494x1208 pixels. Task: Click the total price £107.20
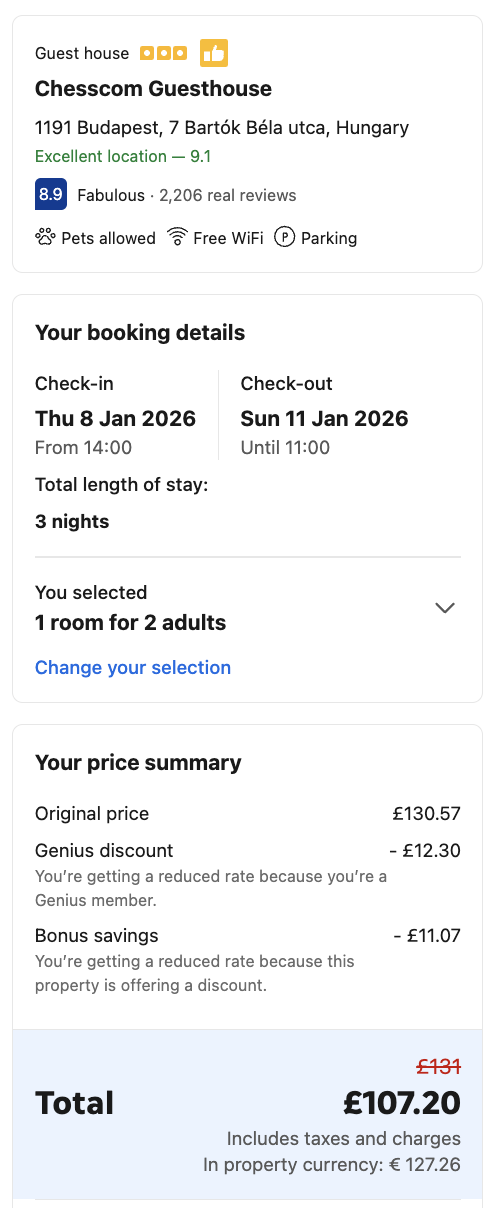[402, 1103]
